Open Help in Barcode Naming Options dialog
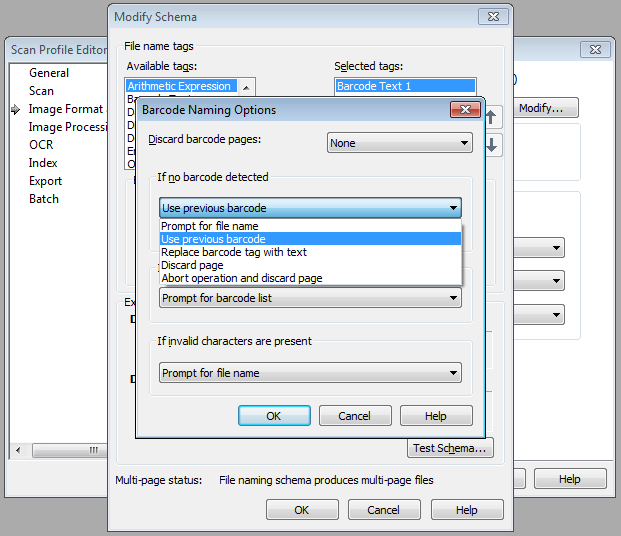621x536 pixels. 436,416
